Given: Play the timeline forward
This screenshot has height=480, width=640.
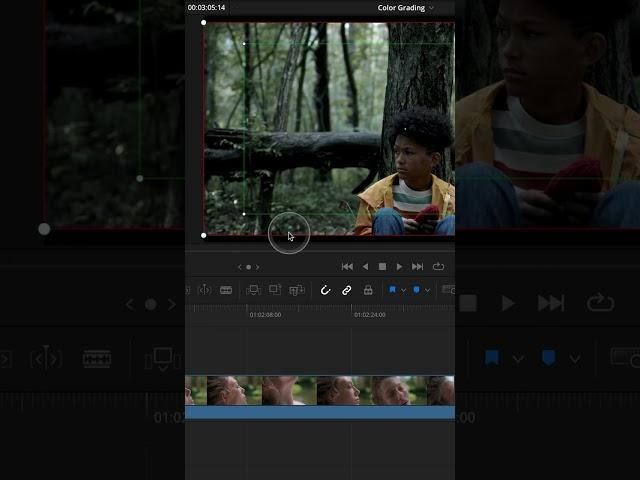Looking at the screenshot, I should tap(399, 267).
